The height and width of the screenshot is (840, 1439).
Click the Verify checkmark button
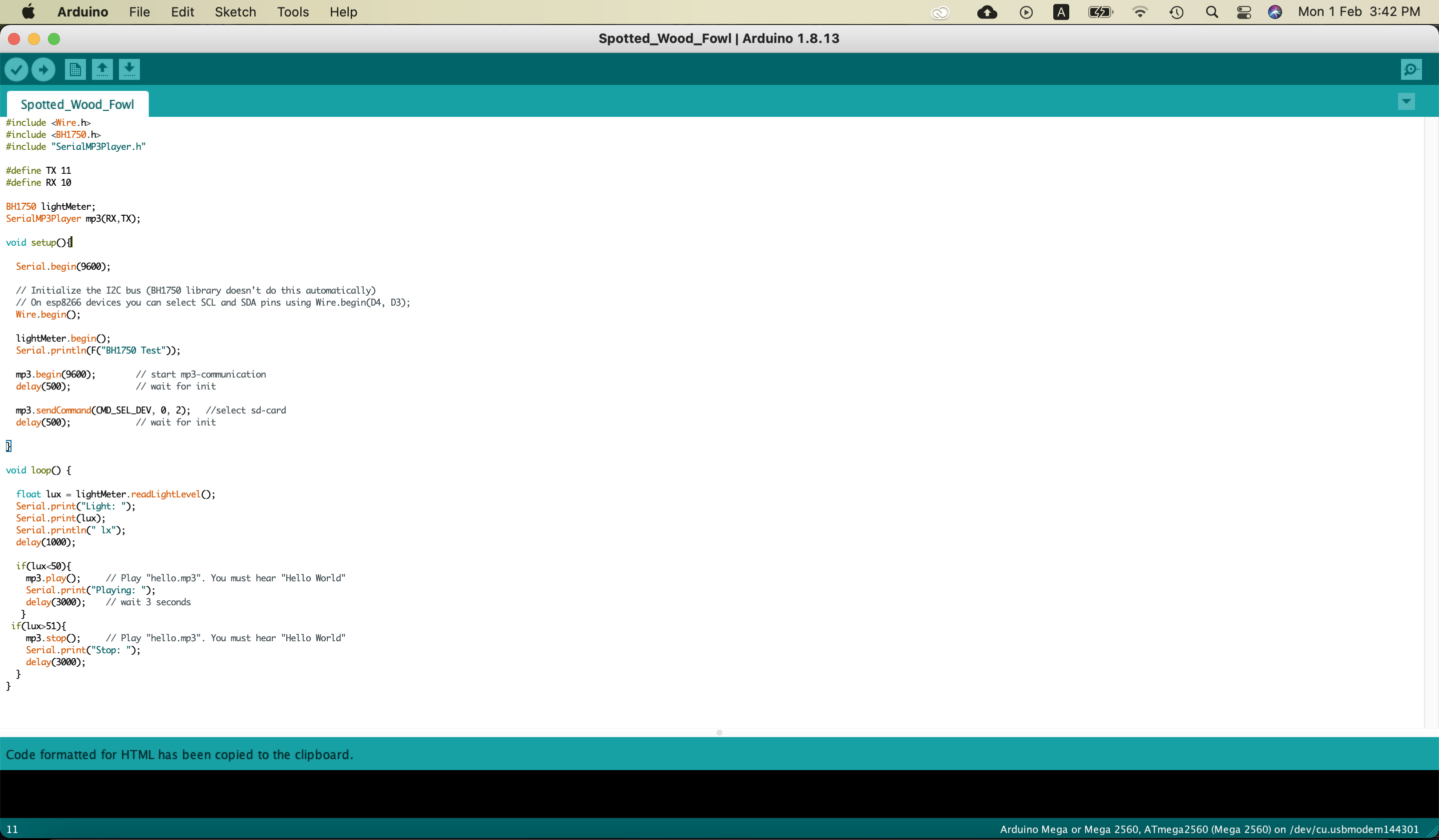coord(16,69)
